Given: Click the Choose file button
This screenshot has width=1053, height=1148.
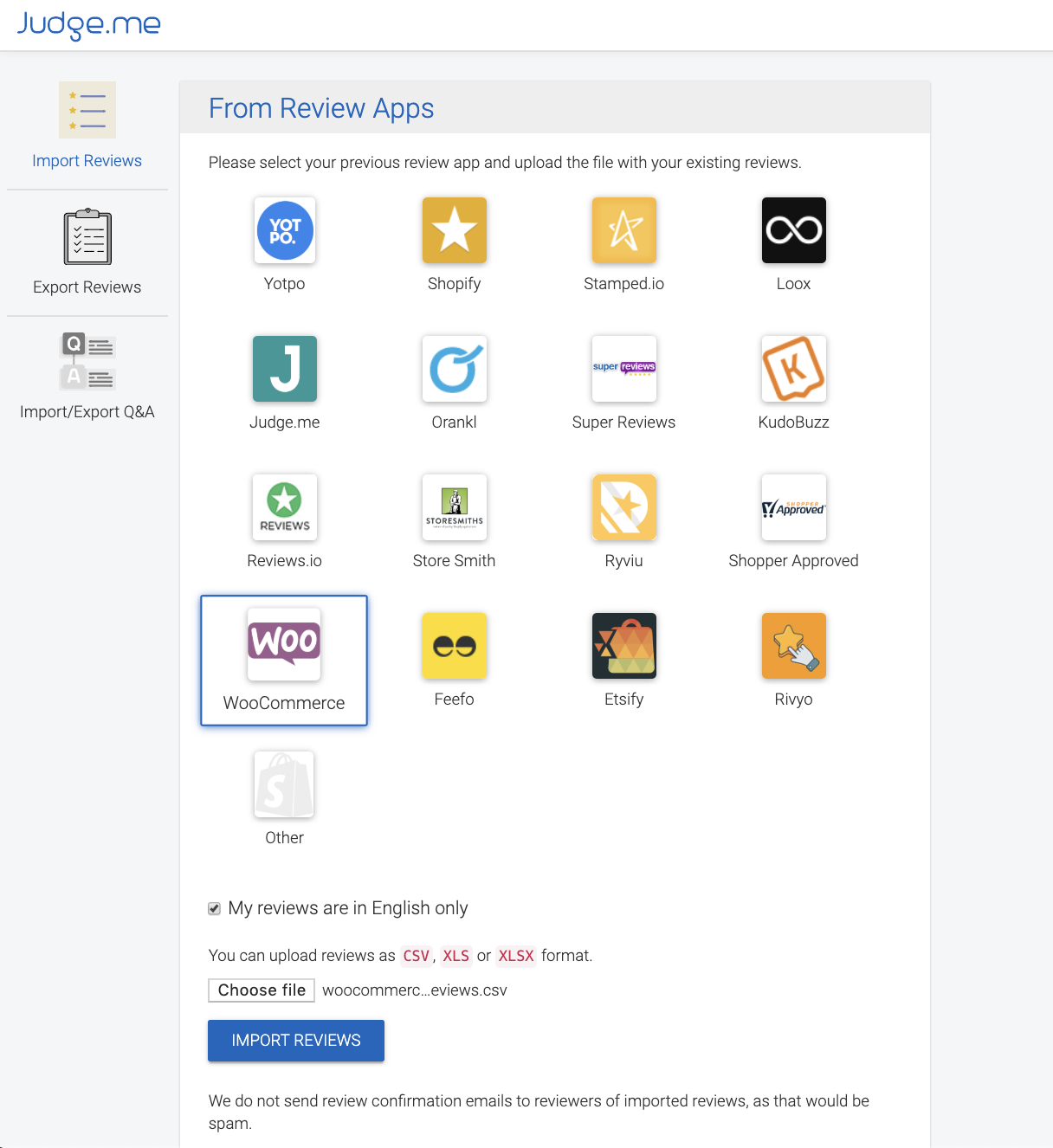Looking at the screenshot, I should click(262, 990).
